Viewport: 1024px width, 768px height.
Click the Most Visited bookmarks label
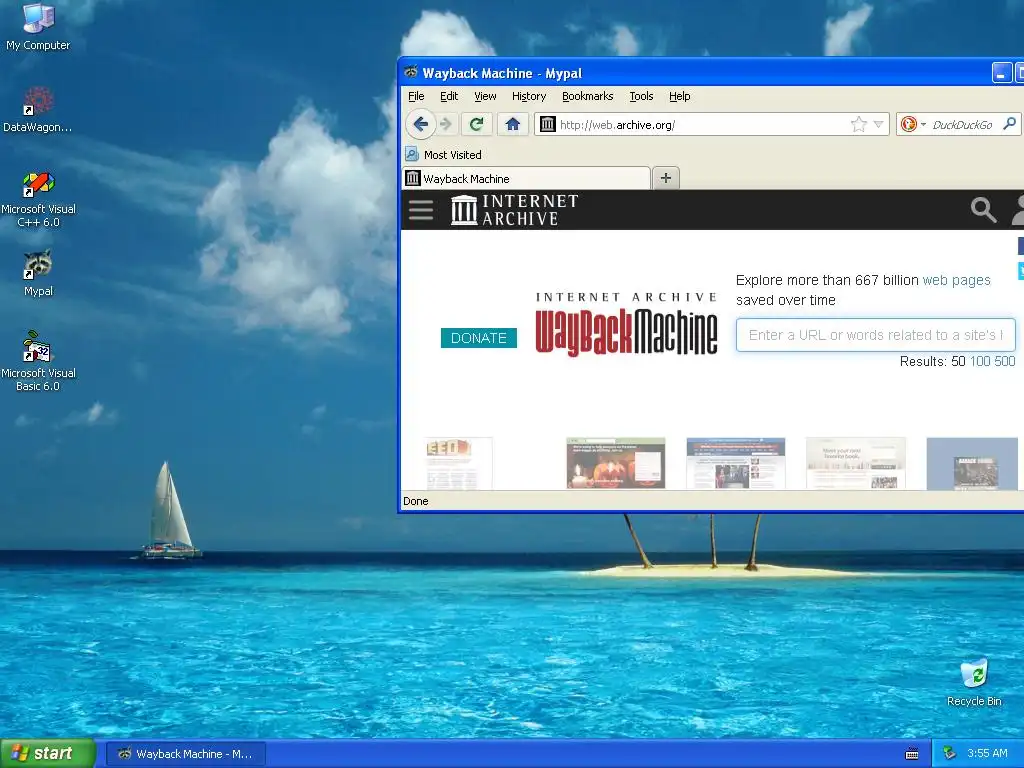click(453, 155)
